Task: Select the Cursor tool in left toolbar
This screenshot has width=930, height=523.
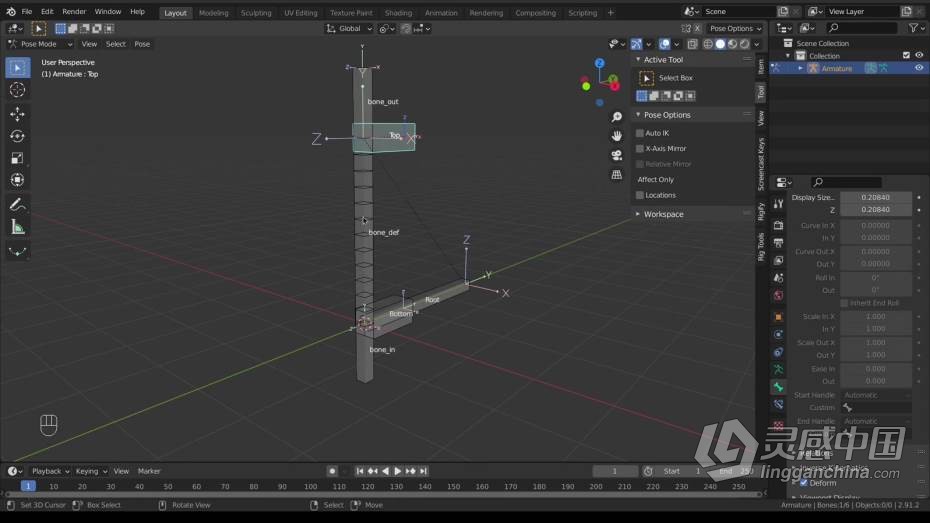Action: (17, 90)
